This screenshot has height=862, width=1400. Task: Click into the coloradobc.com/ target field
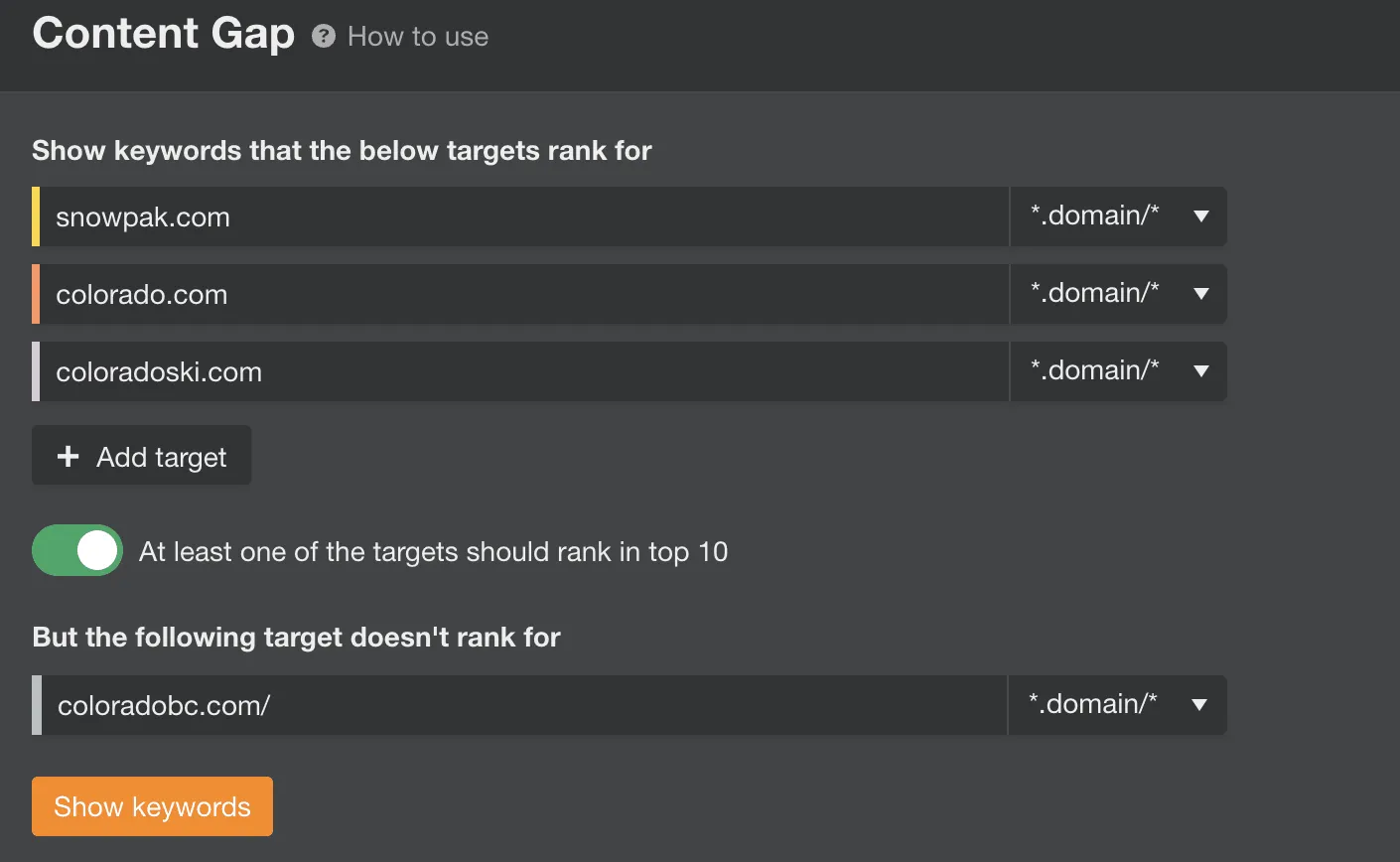(x=522, y=705)
